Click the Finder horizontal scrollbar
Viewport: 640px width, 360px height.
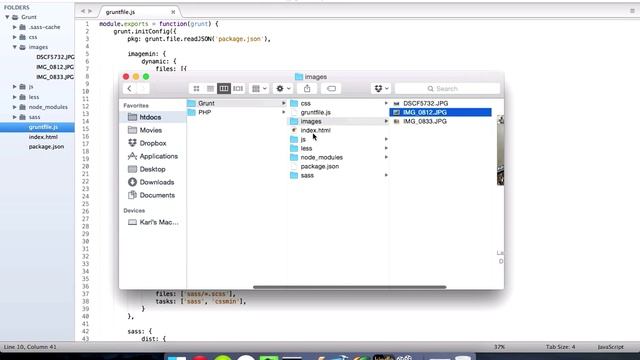[x=350, y=287]
